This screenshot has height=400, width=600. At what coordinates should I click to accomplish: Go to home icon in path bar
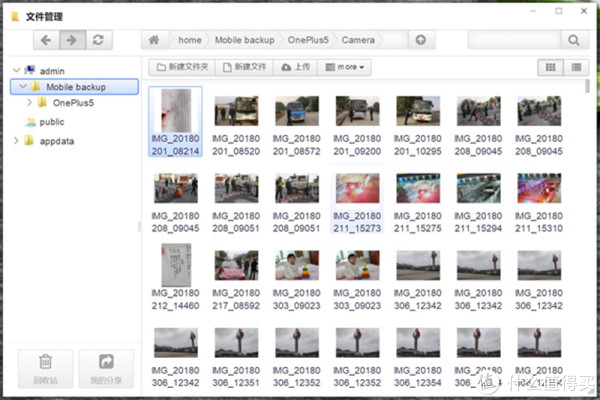[x=154, y=40]
